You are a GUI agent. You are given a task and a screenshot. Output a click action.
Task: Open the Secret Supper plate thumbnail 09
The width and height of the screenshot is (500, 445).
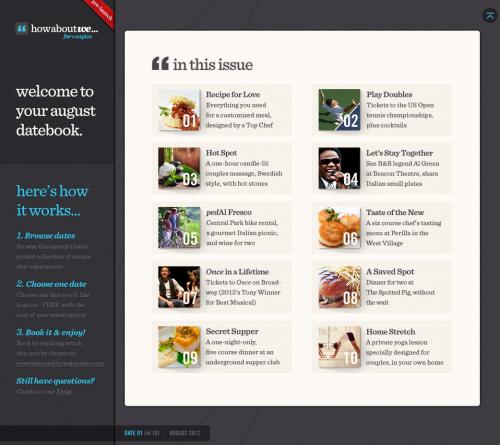click(x=179, y=347)
